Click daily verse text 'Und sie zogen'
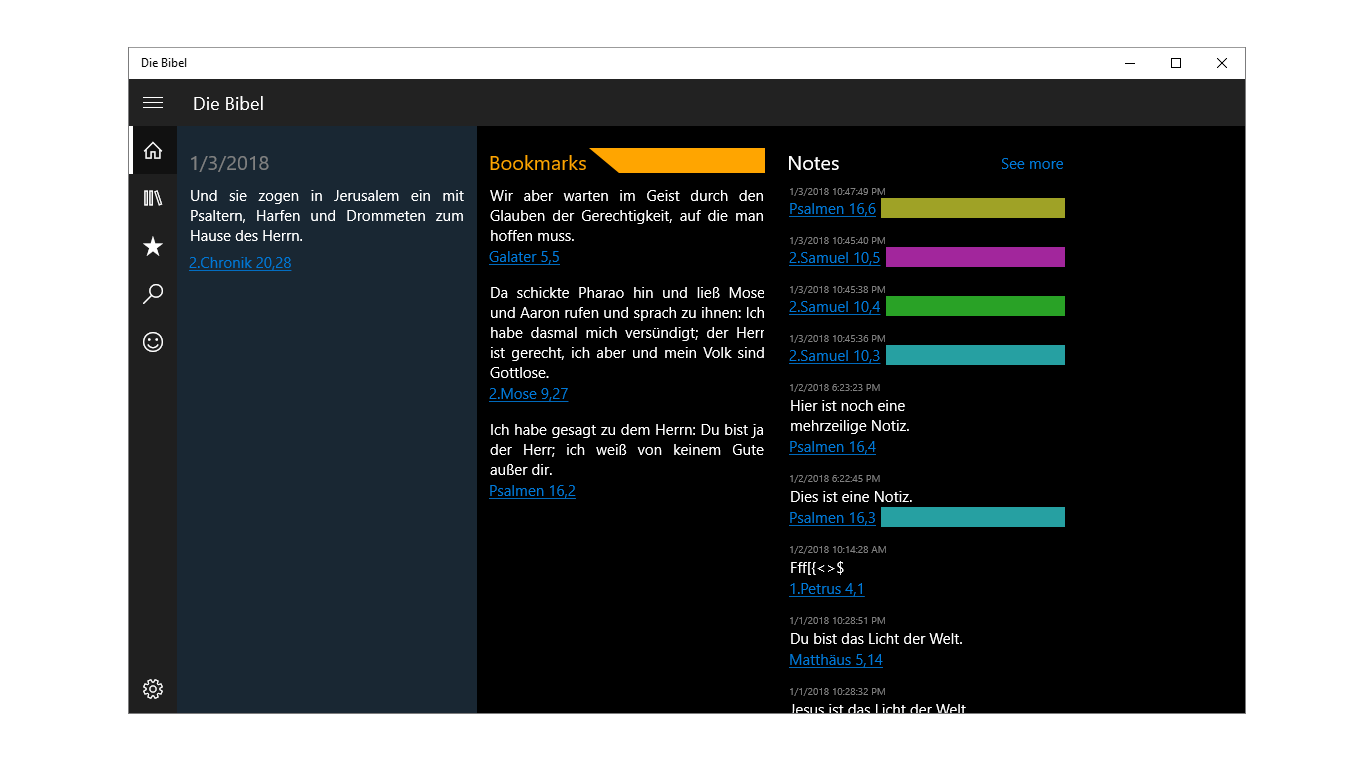 (327, 216)
